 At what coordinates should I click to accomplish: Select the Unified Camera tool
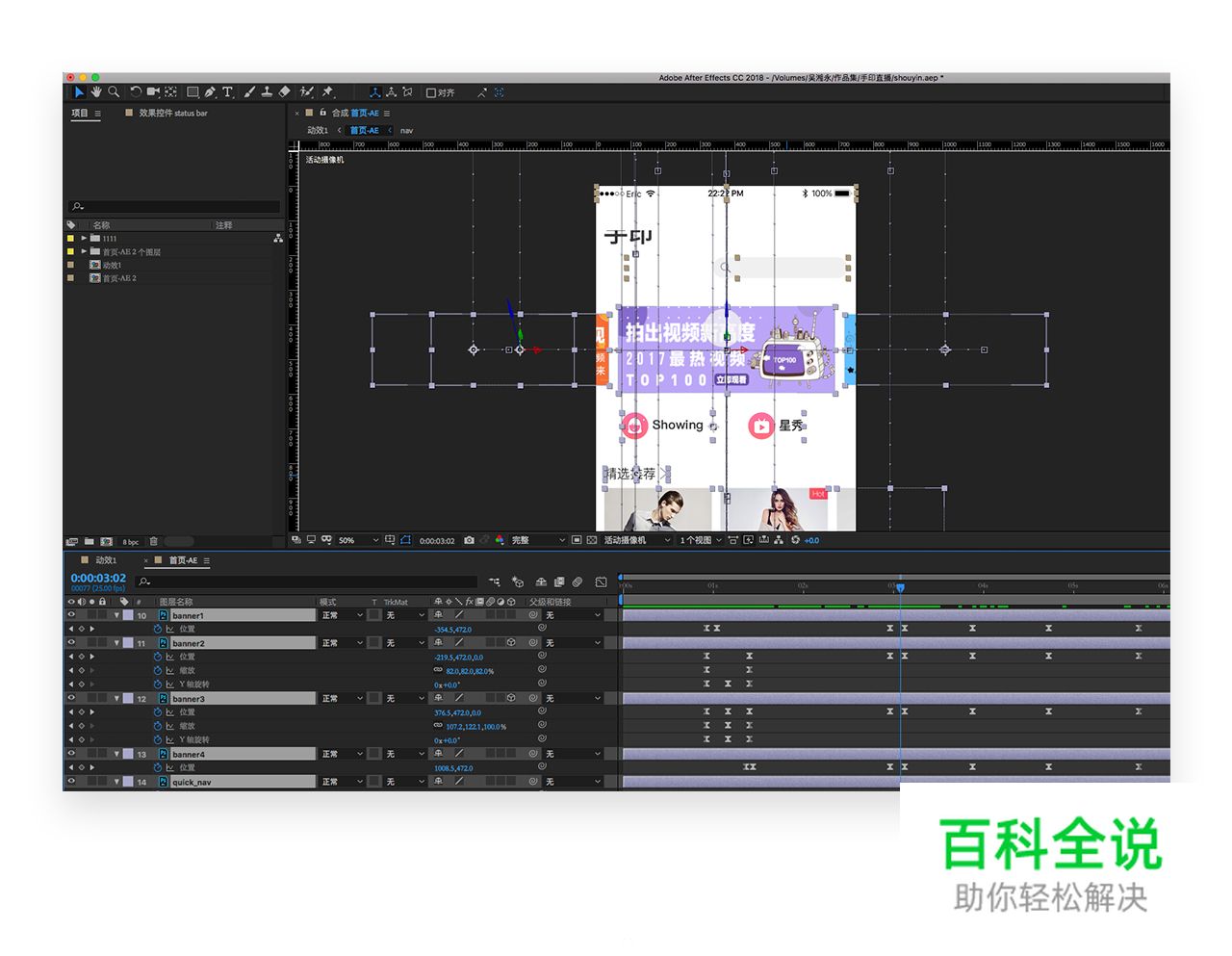(x=153, y=91)
